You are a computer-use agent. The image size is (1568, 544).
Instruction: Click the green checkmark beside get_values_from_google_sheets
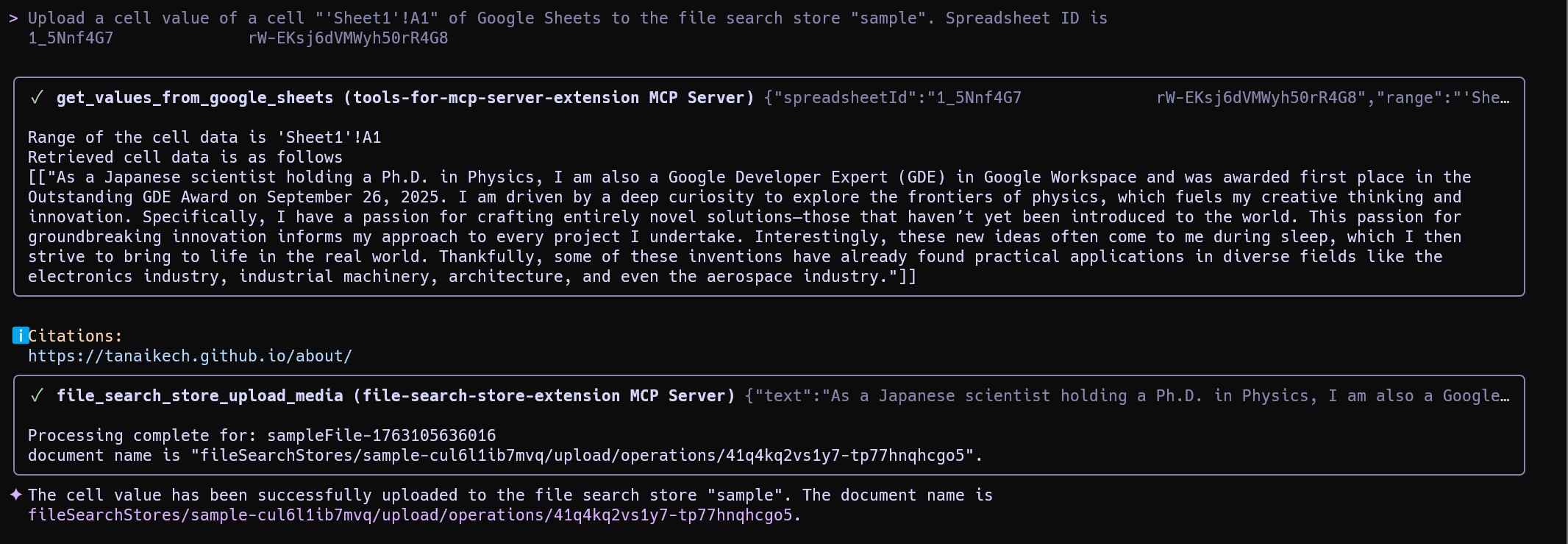click(37, 98)
